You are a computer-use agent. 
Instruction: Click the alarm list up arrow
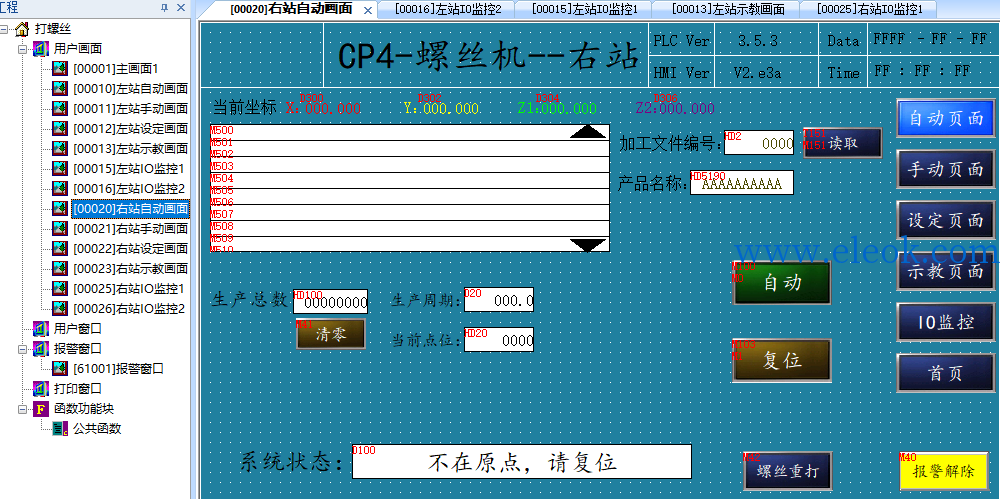tap(587, 131)
